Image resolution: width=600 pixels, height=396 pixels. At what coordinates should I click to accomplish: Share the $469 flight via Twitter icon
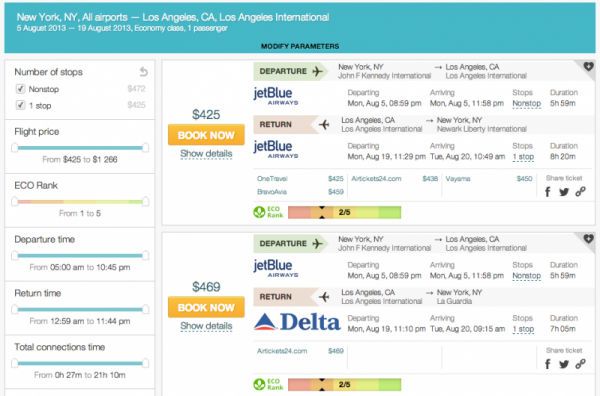point(564,364)
